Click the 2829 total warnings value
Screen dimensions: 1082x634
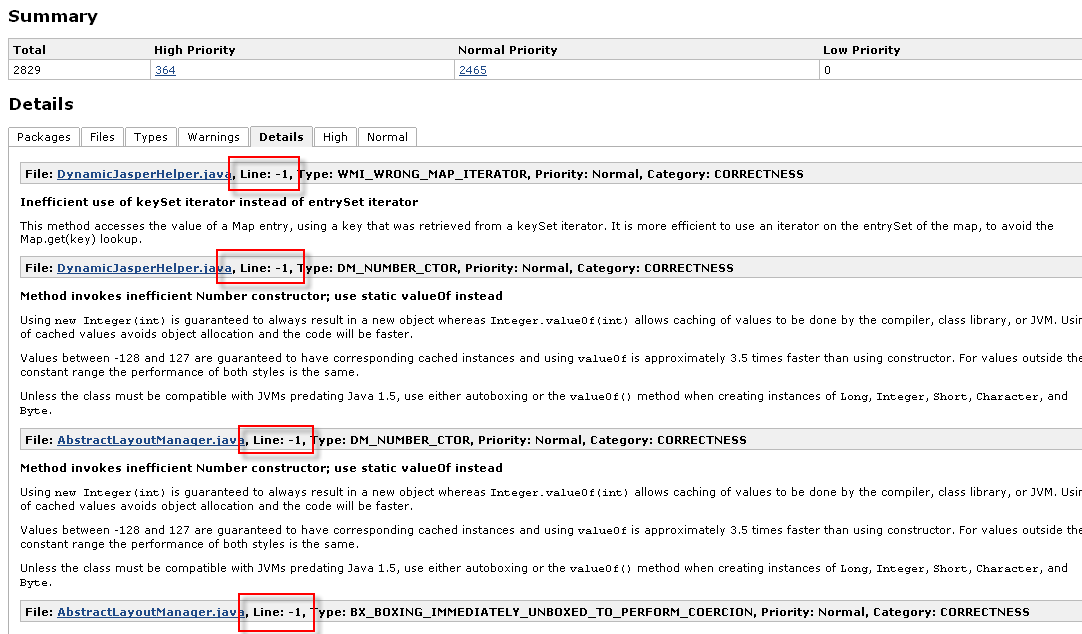(28, 70)
